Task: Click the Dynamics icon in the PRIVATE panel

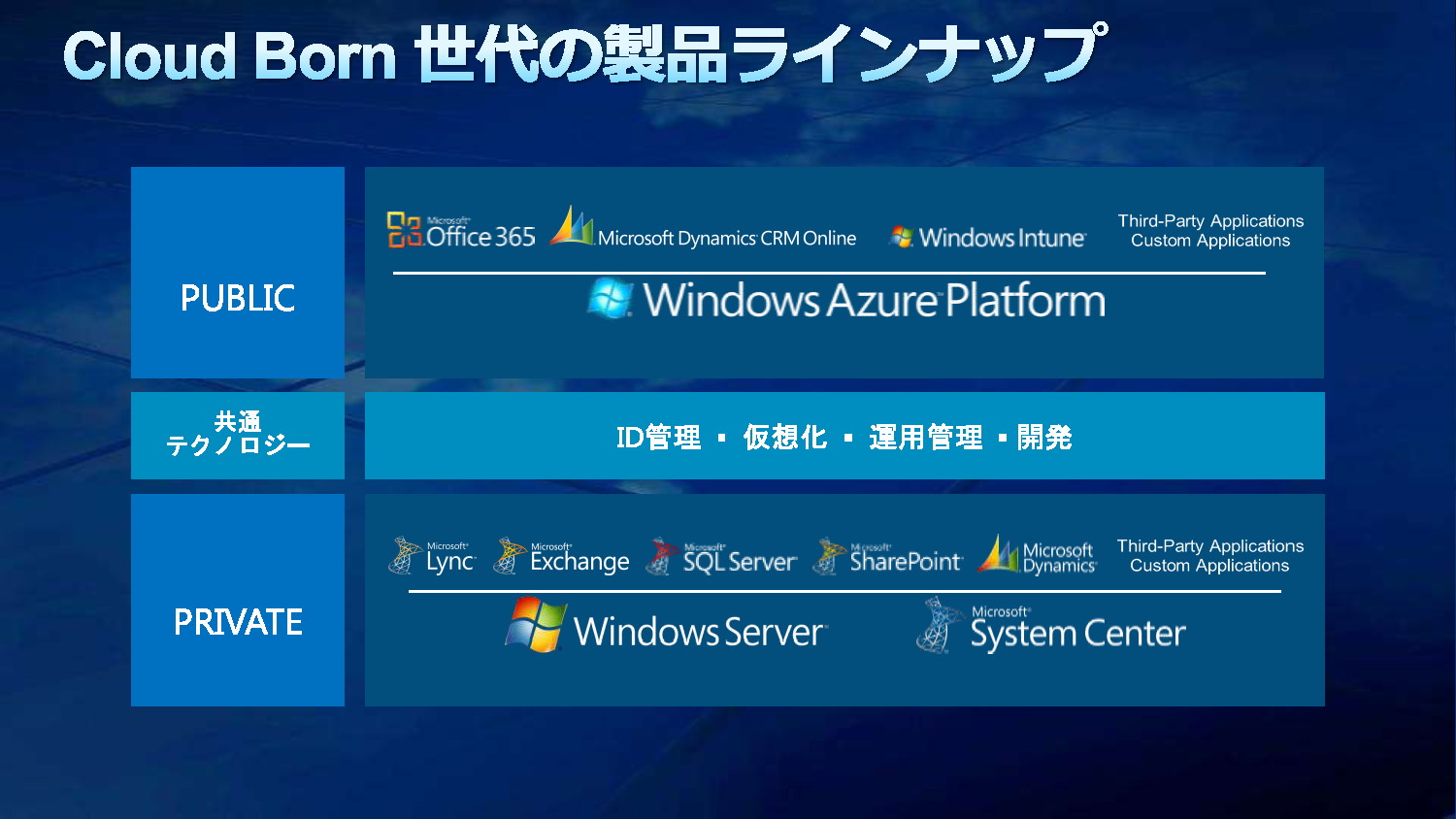Action: 998,553
